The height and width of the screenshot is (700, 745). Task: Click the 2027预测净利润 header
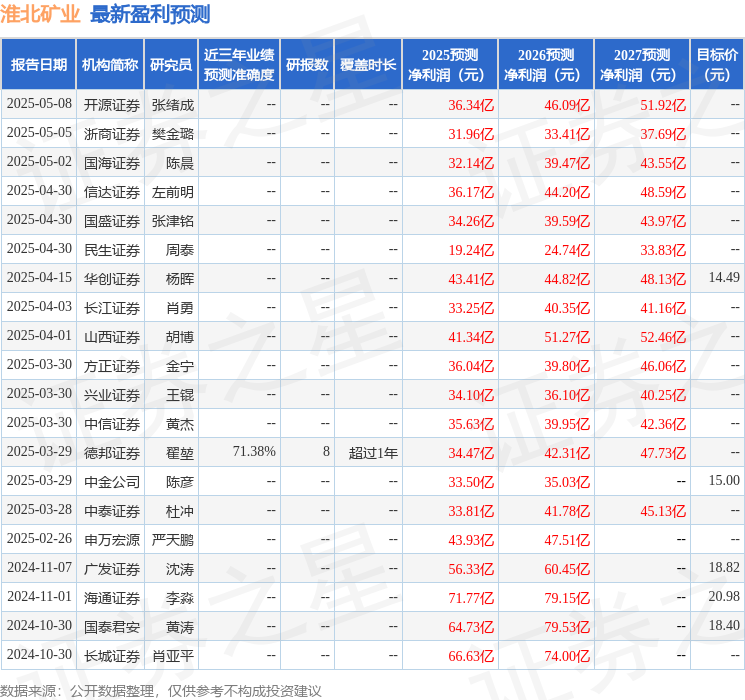(641, 64)
